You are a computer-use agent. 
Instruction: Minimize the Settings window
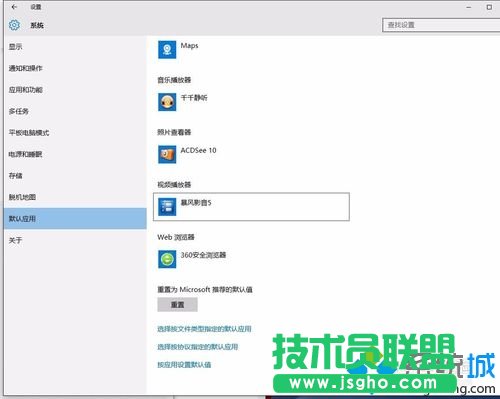[x=469, y=7]
